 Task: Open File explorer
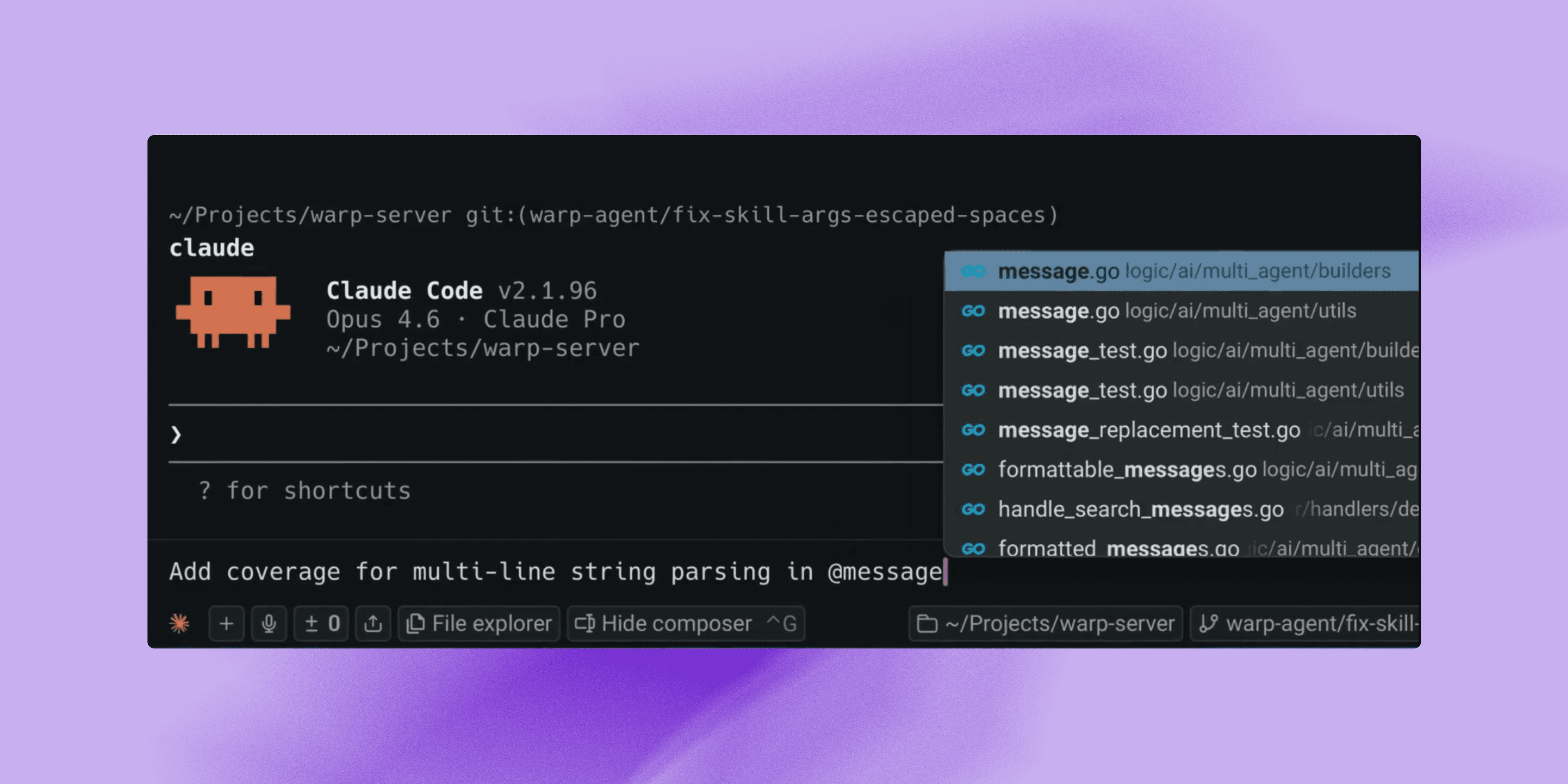pyautogui.click(x=479, y=623)
